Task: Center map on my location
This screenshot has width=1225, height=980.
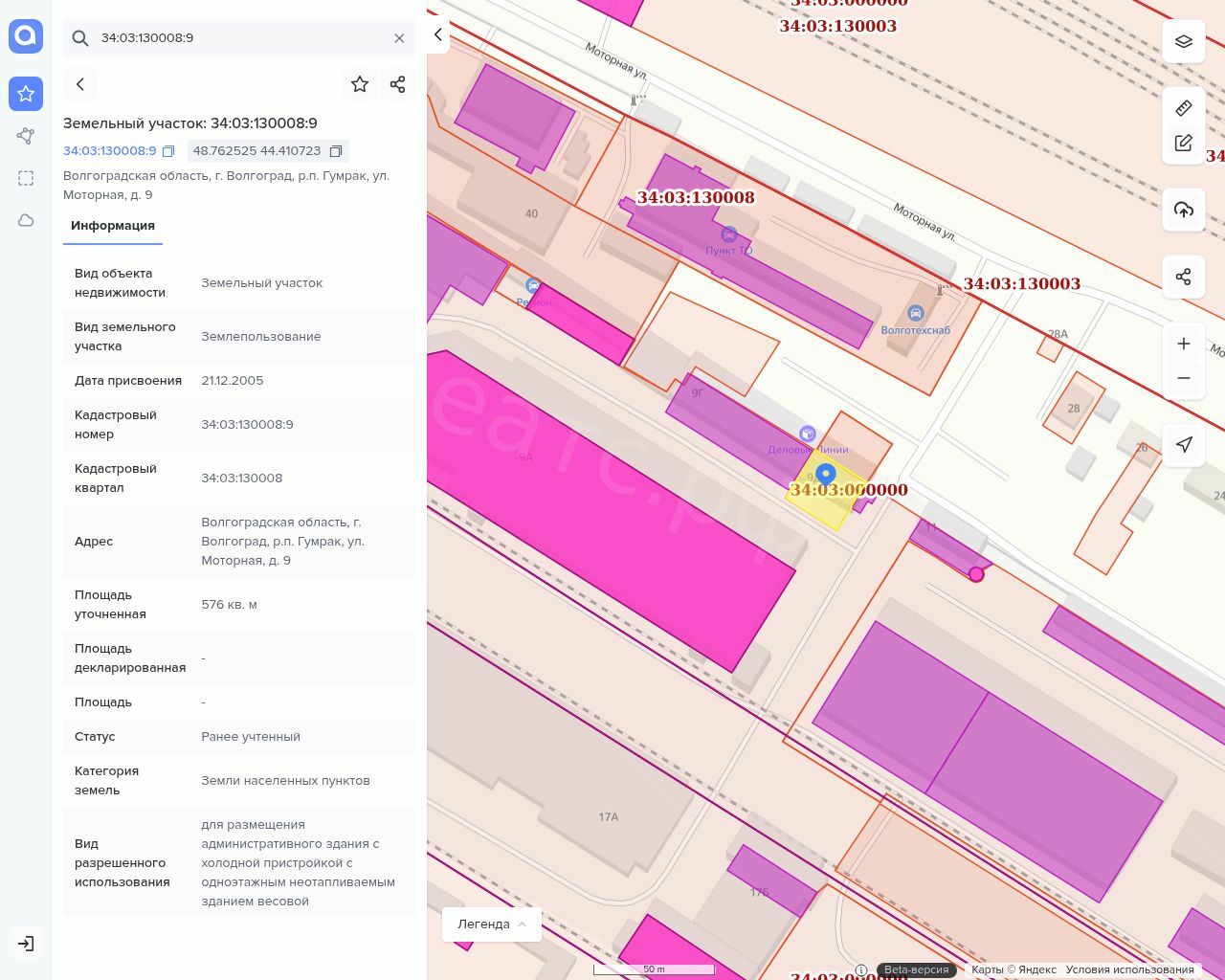Action: pyautogui.click(x=1184, y=445)
